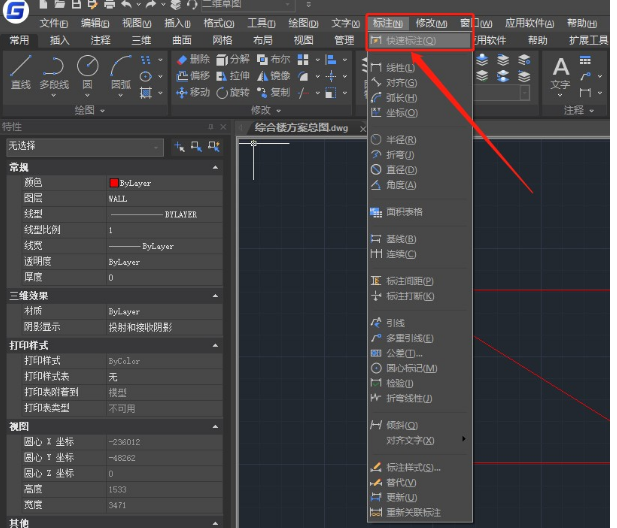
Task: Choose 折弯线性(J) jogged linear
Action: coord(419,398)
